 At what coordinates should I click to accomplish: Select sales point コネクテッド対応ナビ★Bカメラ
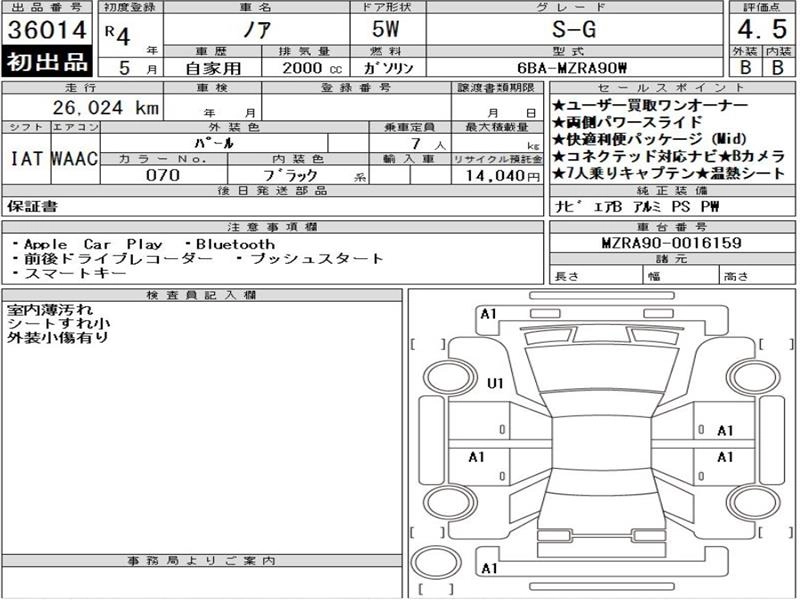click(668, 156)
